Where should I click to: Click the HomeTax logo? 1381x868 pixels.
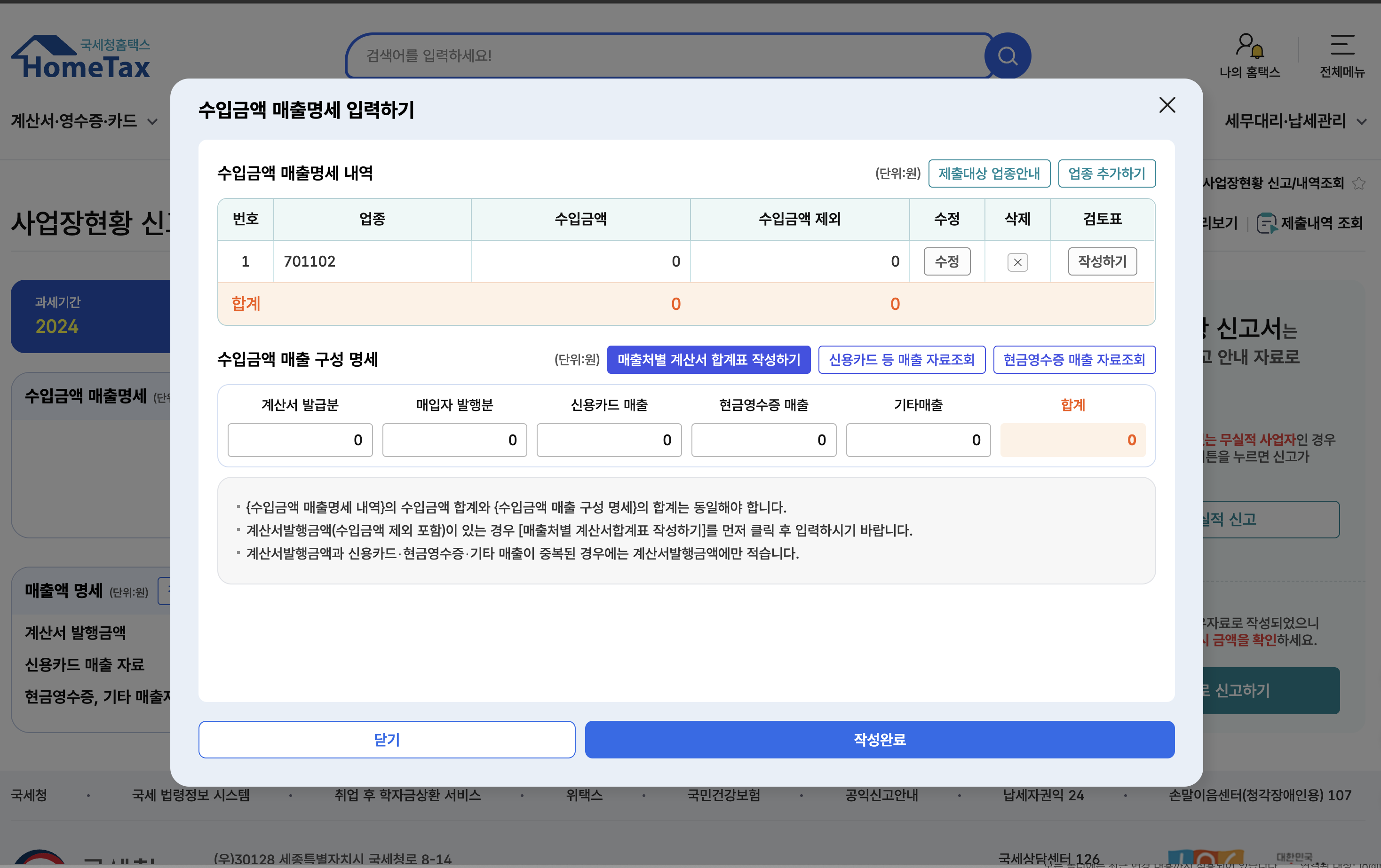pos(81,57)
